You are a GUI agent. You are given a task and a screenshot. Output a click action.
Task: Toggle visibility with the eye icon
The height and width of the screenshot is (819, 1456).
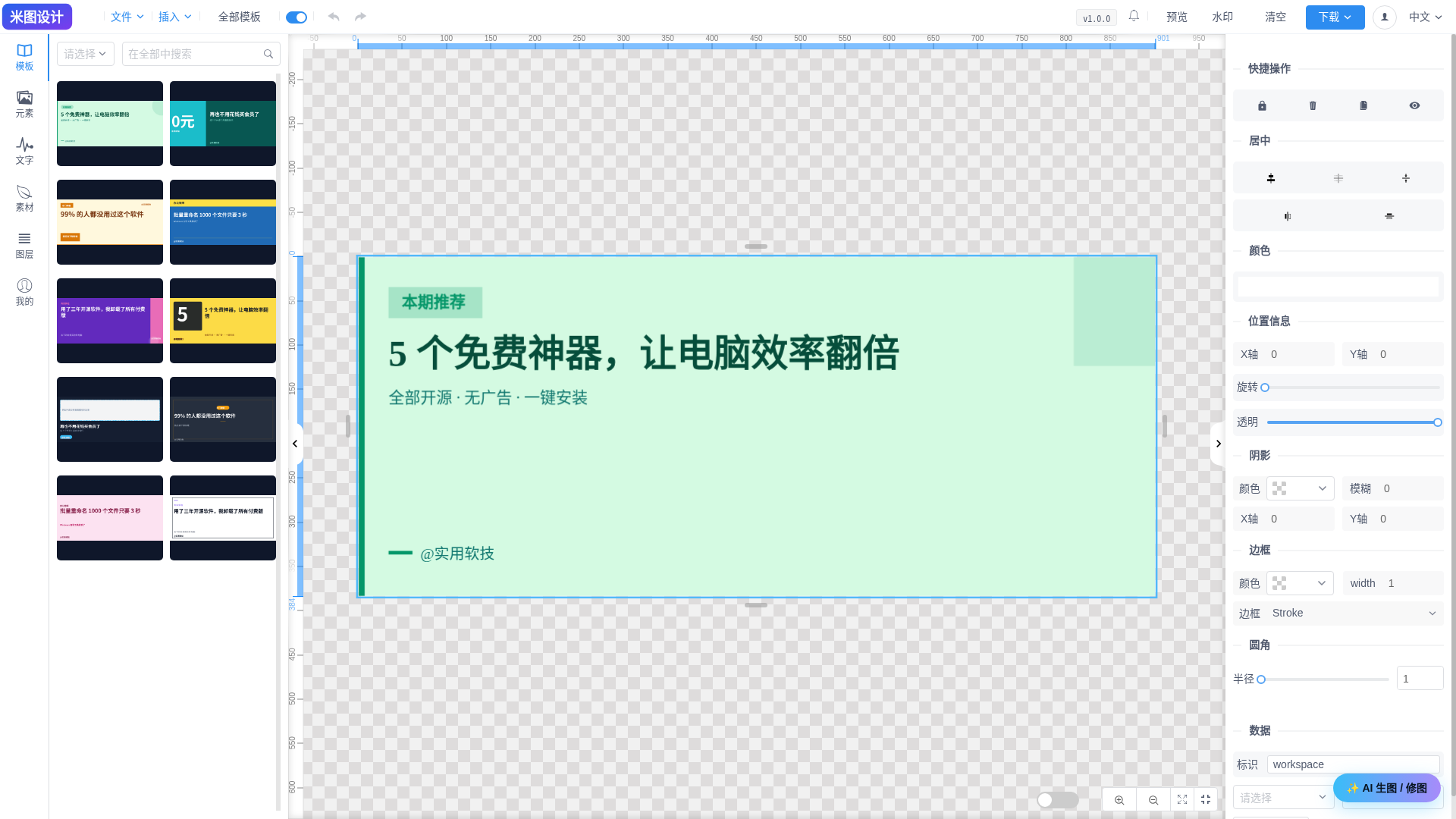click(1414, 105)
